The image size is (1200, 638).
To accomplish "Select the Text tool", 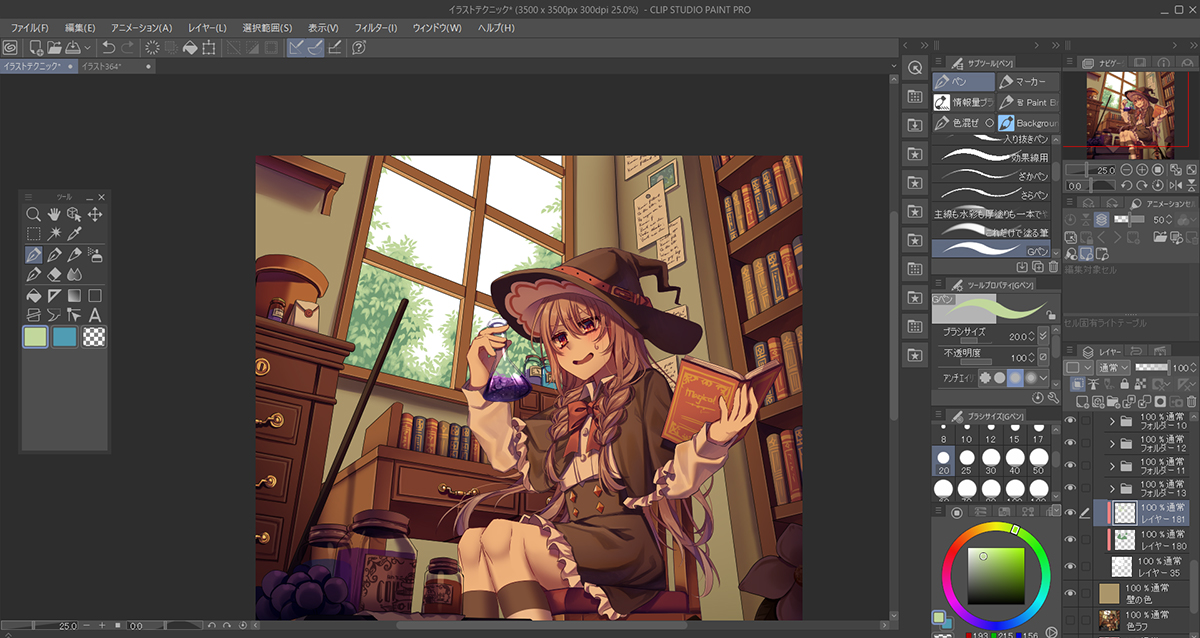I will tap(95, 315).
